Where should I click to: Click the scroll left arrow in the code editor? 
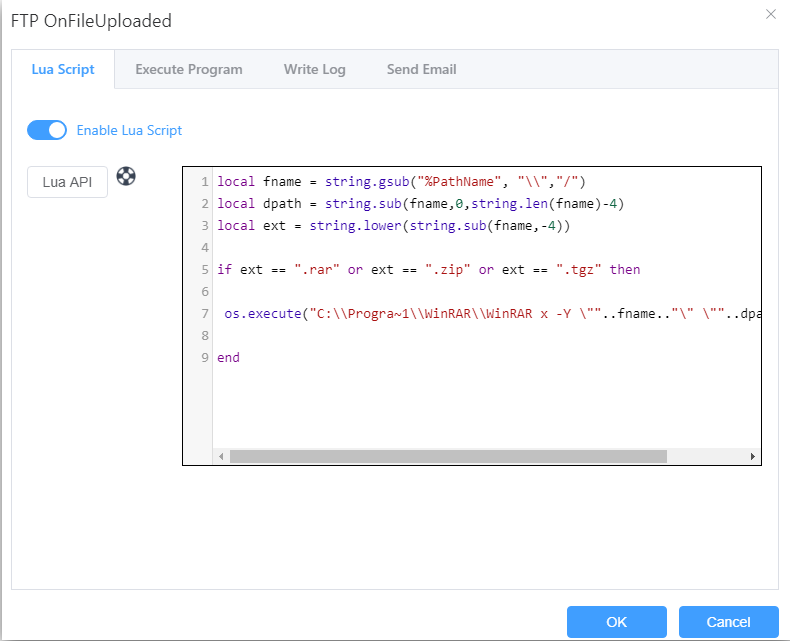tap(221, 457)
